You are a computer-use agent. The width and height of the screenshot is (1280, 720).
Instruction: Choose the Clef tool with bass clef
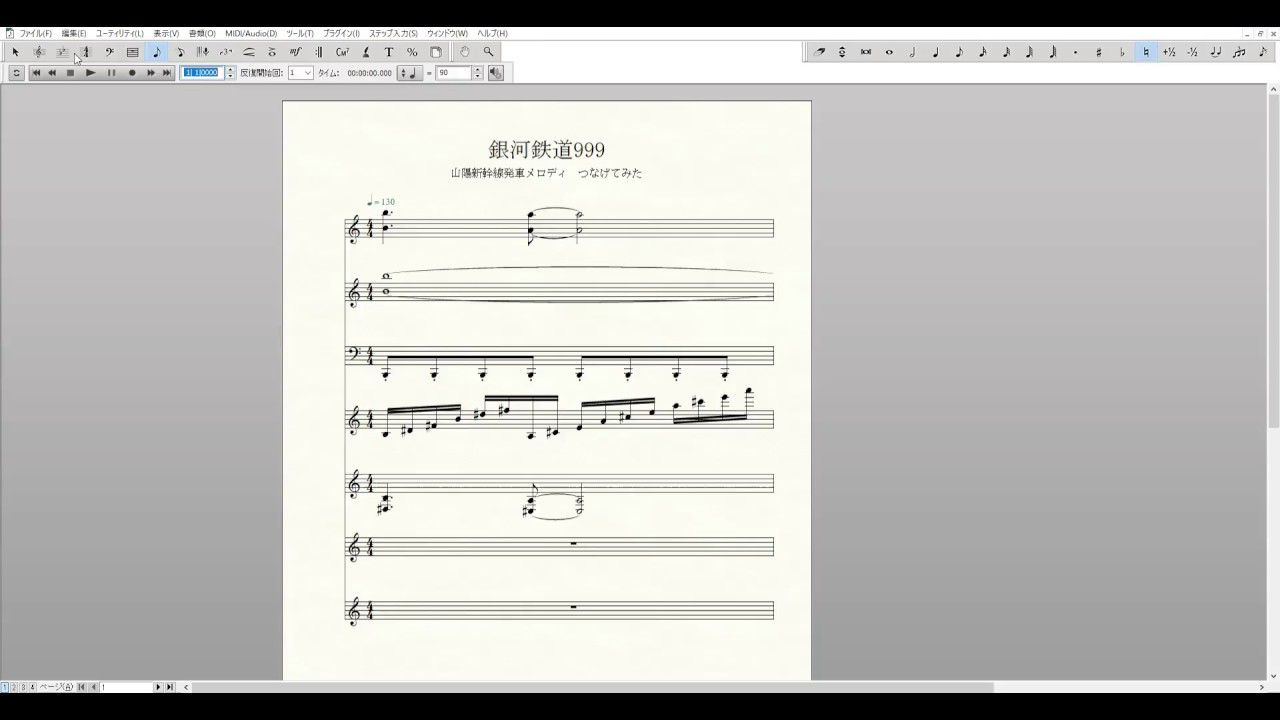click(110, 52)
